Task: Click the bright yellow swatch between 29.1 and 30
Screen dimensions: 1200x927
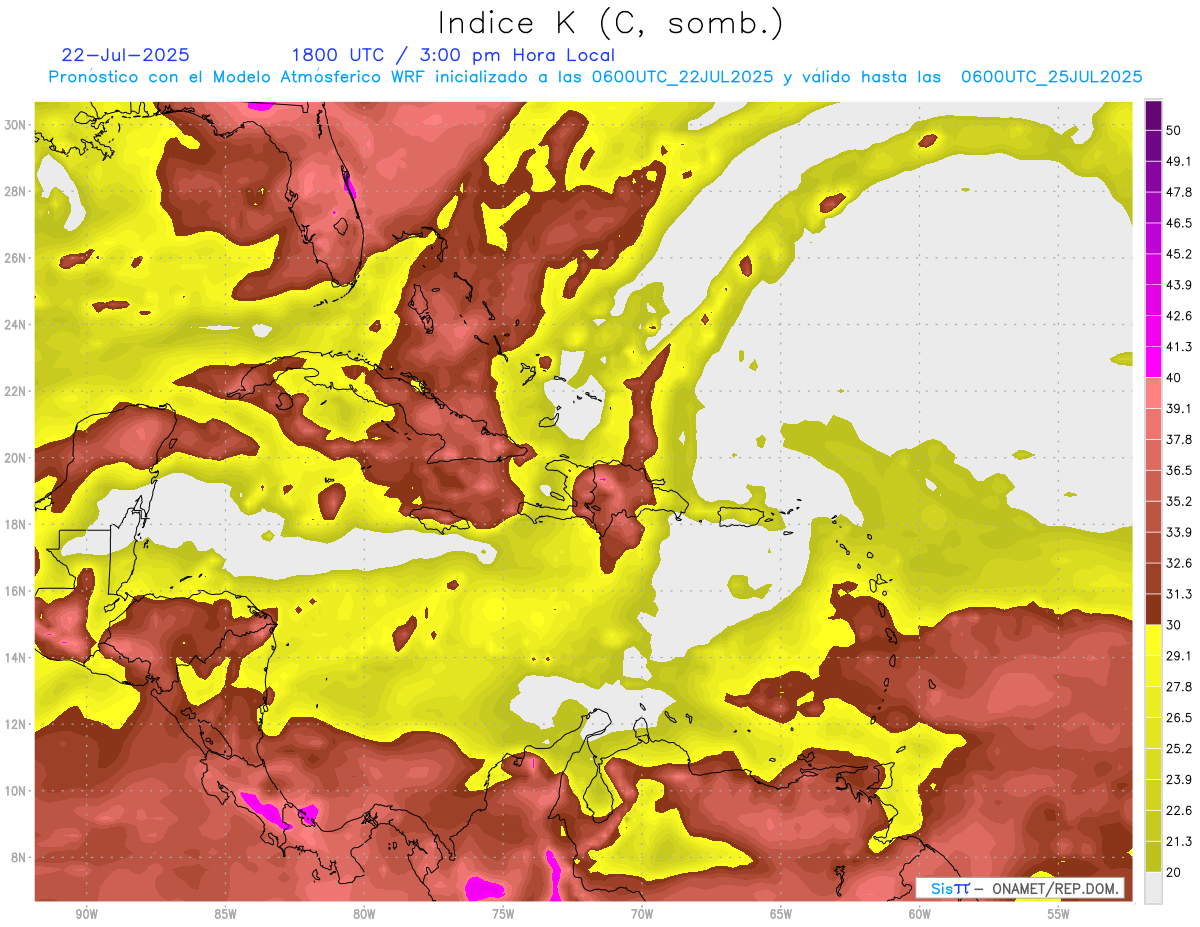Action: tap(1153, 640)
